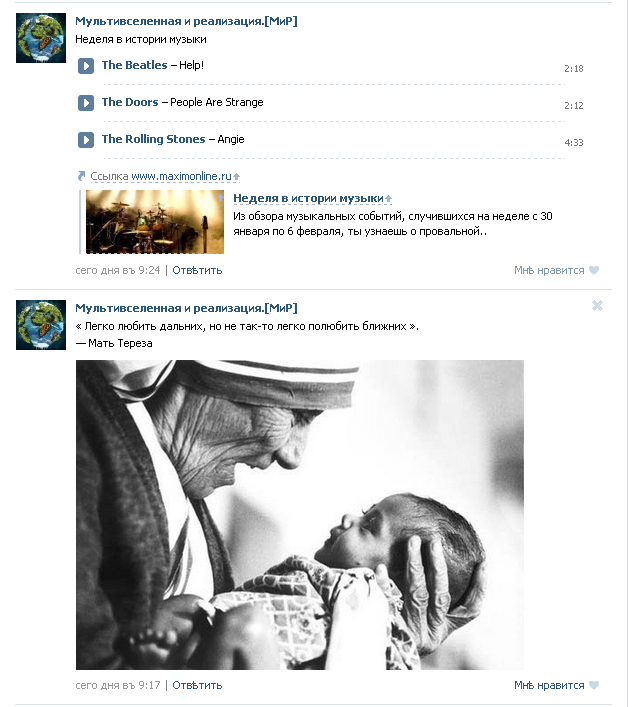Click track duration 4:33
Viewport: 628px width, 707px height.
[x=573, y=142]
